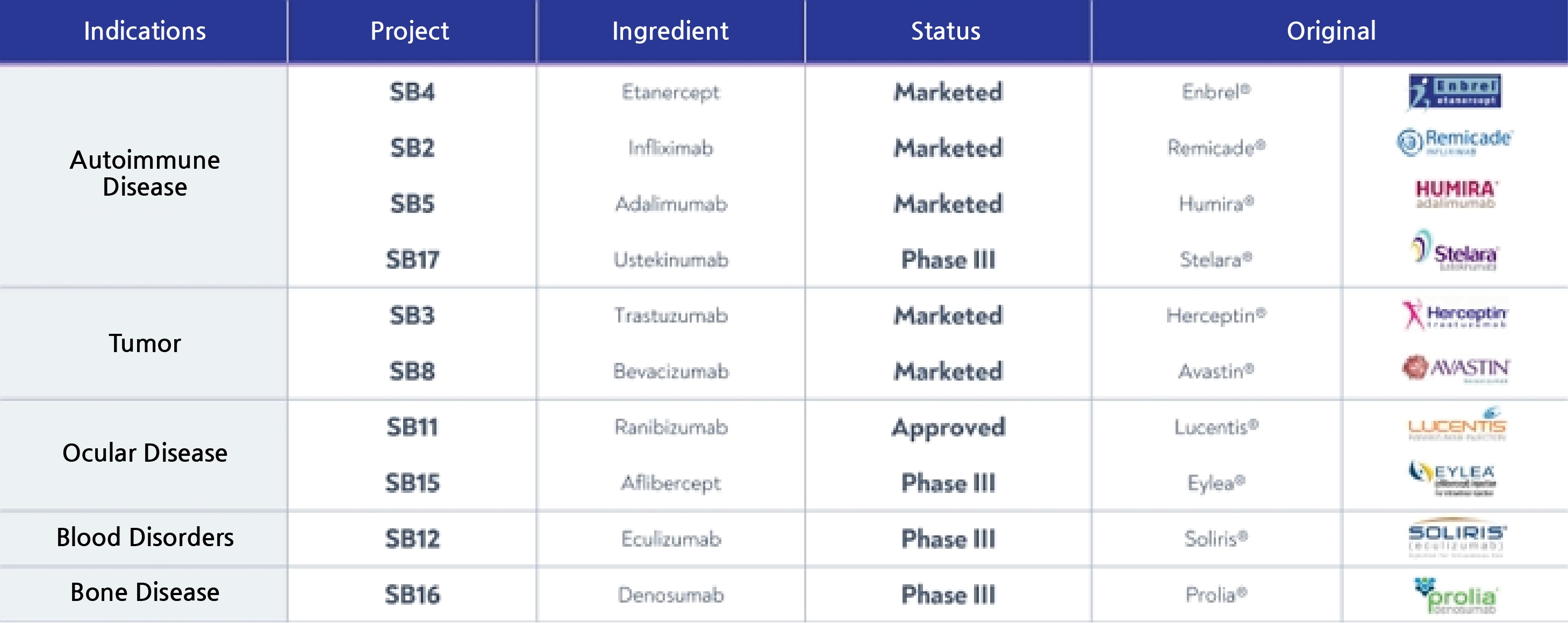
Task: Click the Ocular Disease category cell
Action: click(144, 453)
